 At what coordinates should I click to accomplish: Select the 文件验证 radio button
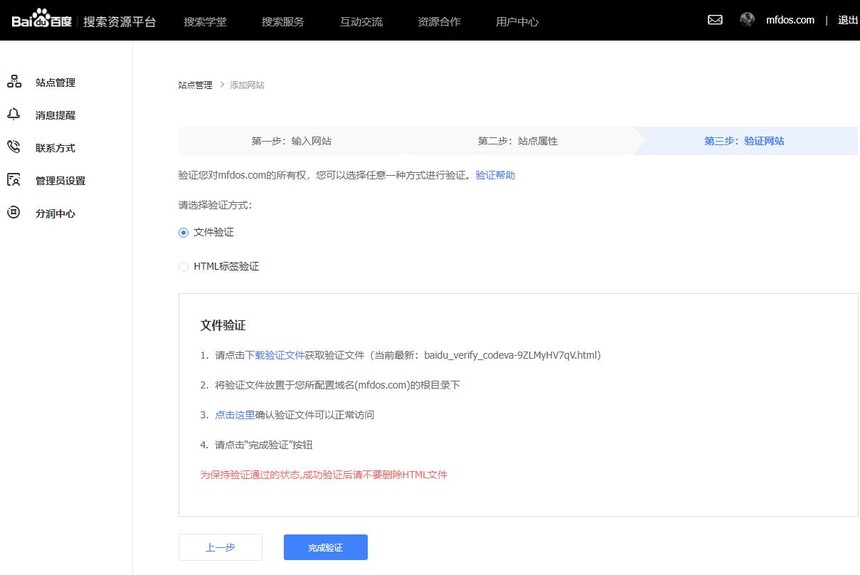[183, 232]
